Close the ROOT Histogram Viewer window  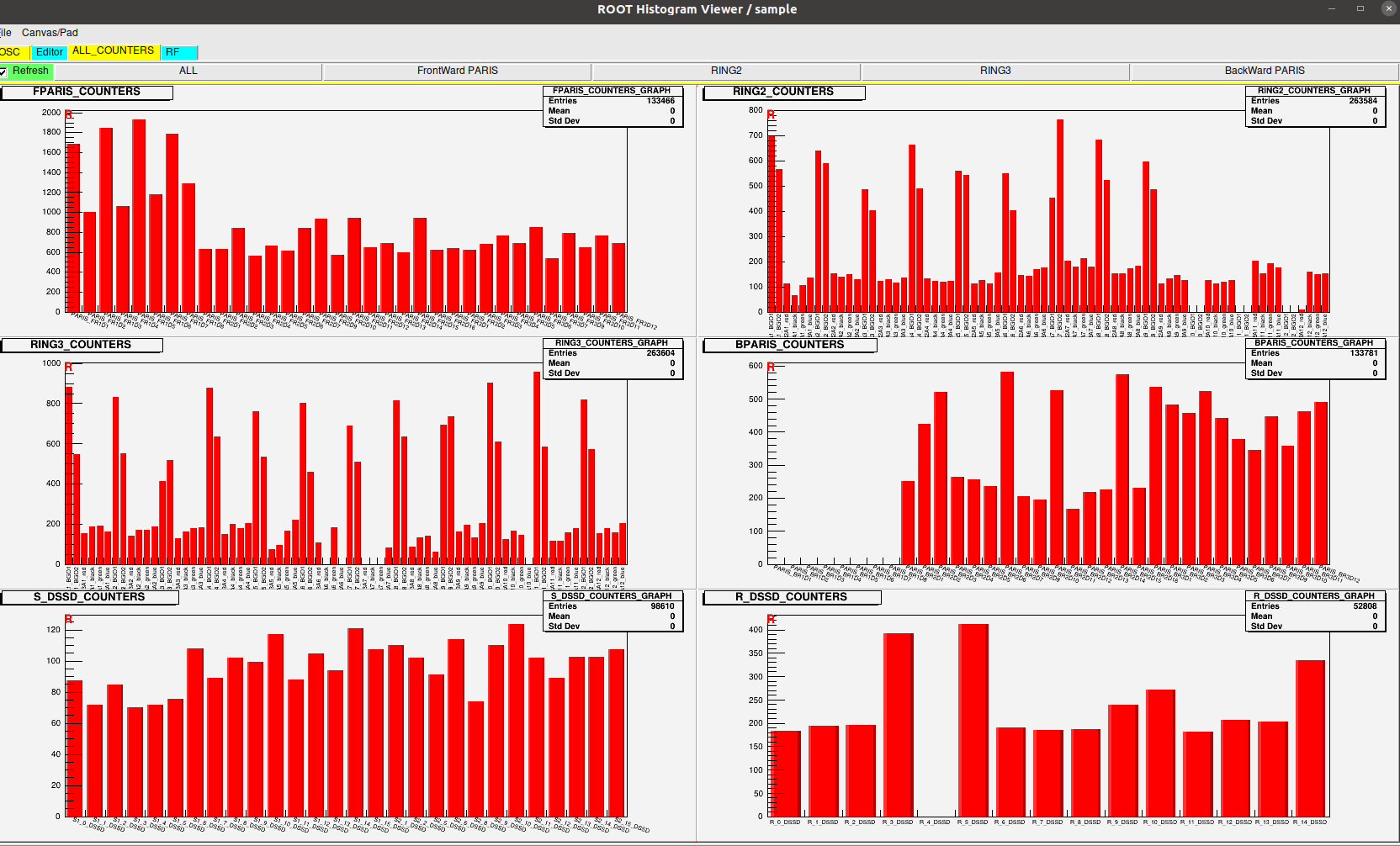[1388, 8]
